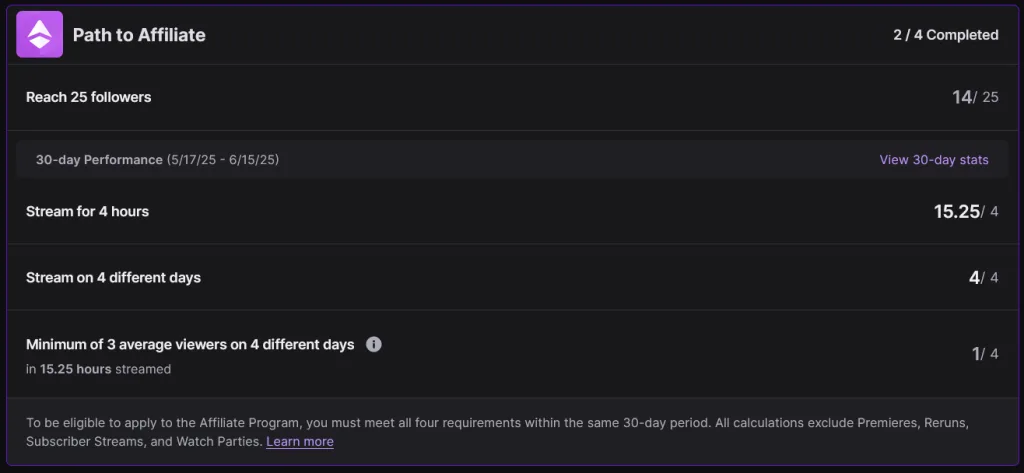Click the Stream for 4 hours requirement
1024x473 pixels.
click(x=88, y=212)
